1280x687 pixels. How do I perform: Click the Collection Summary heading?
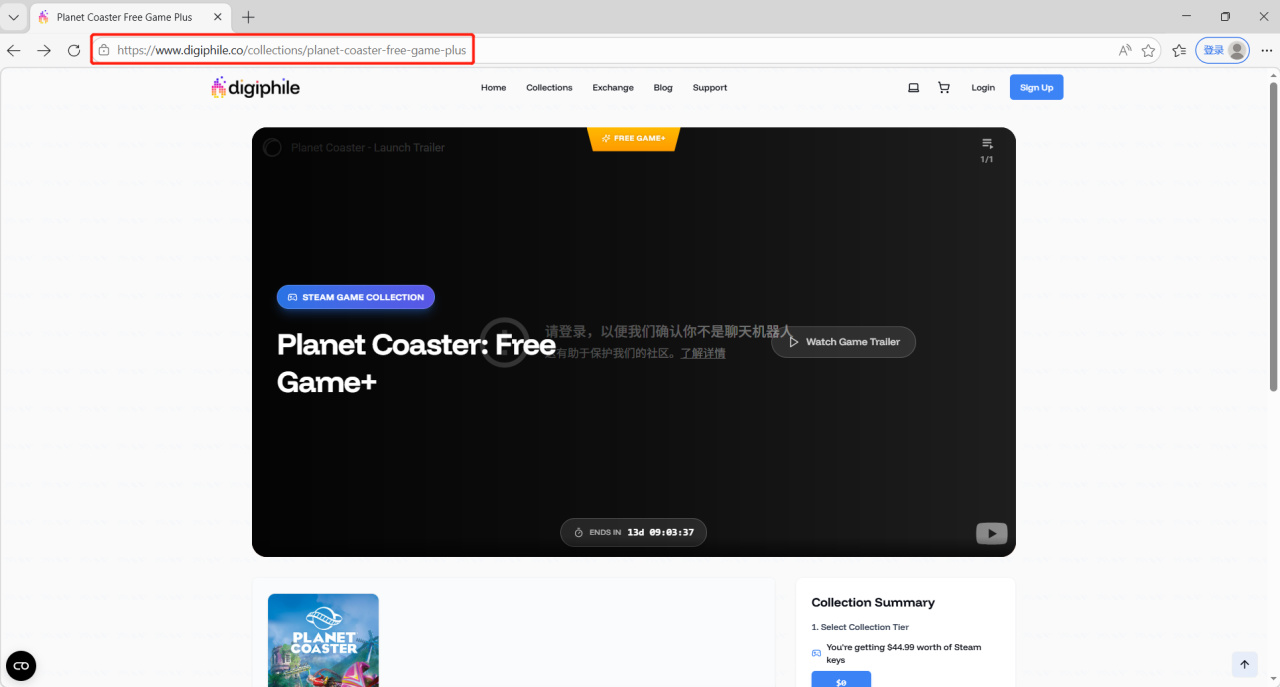873,603
